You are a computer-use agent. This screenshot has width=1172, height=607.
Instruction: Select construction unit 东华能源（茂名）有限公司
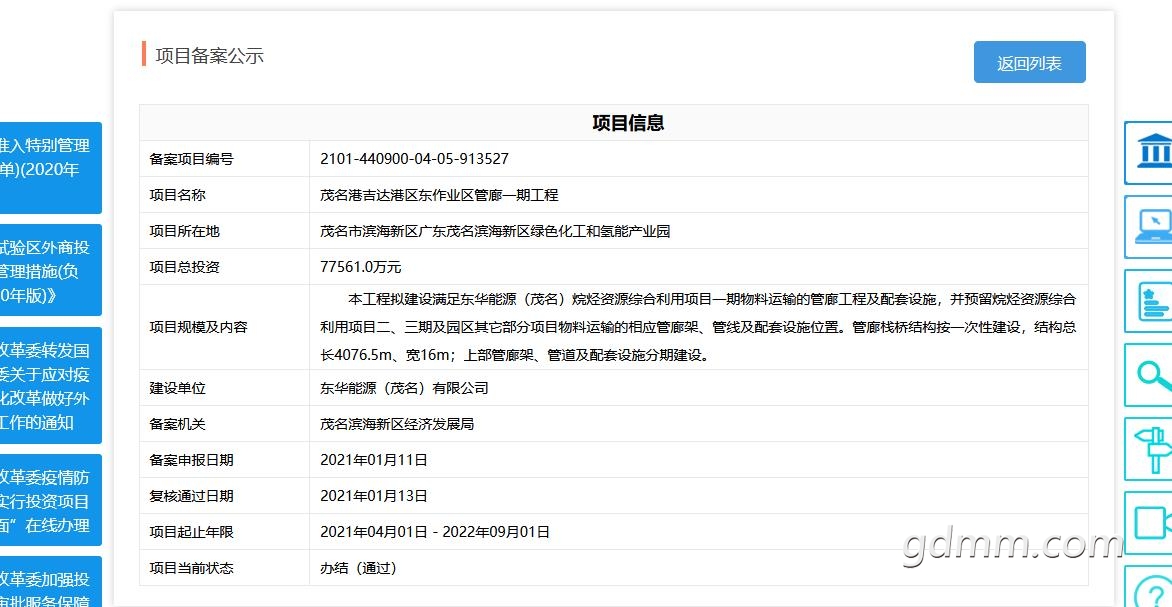(404, 388)
